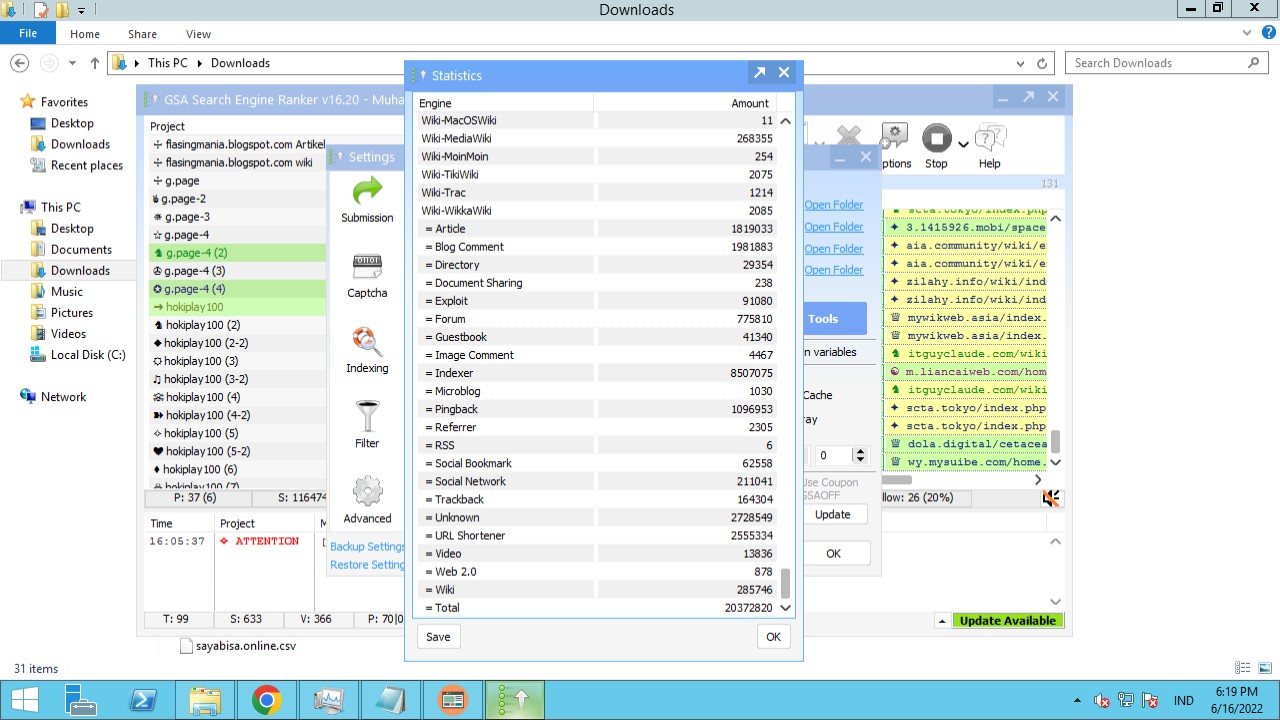Screen dimensions: 1280x720
Task: Open the Submission settings section
Action: [367, 198]
